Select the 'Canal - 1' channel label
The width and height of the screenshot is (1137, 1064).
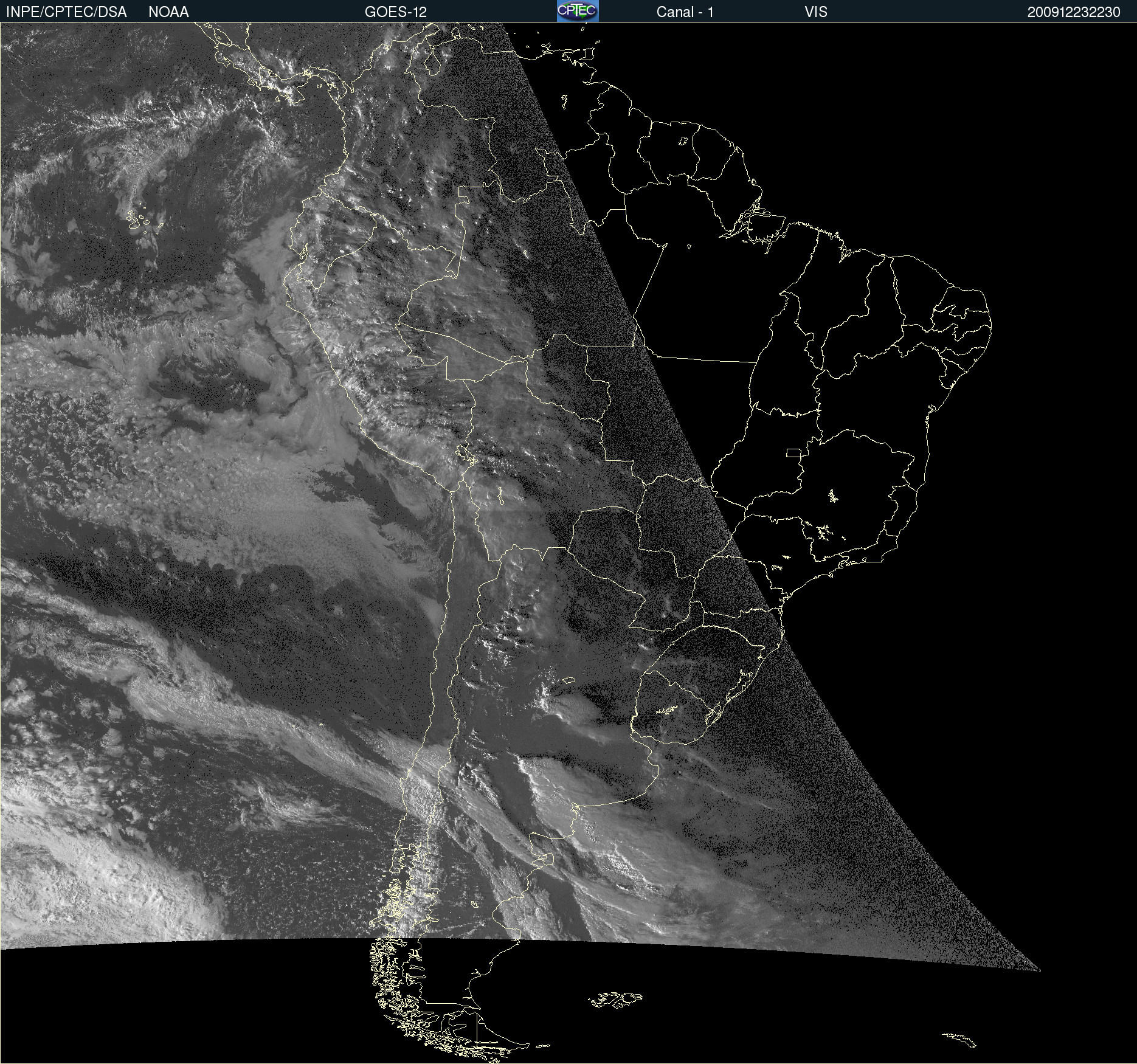[685, 12]
